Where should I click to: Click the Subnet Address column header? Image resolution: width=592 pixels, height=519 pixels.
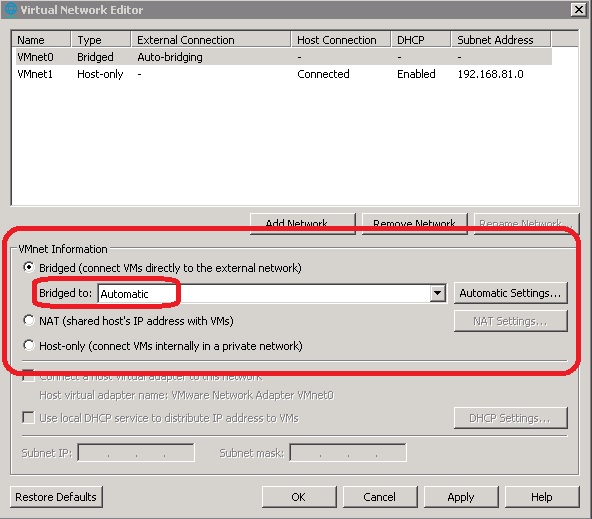pos(501,40)
